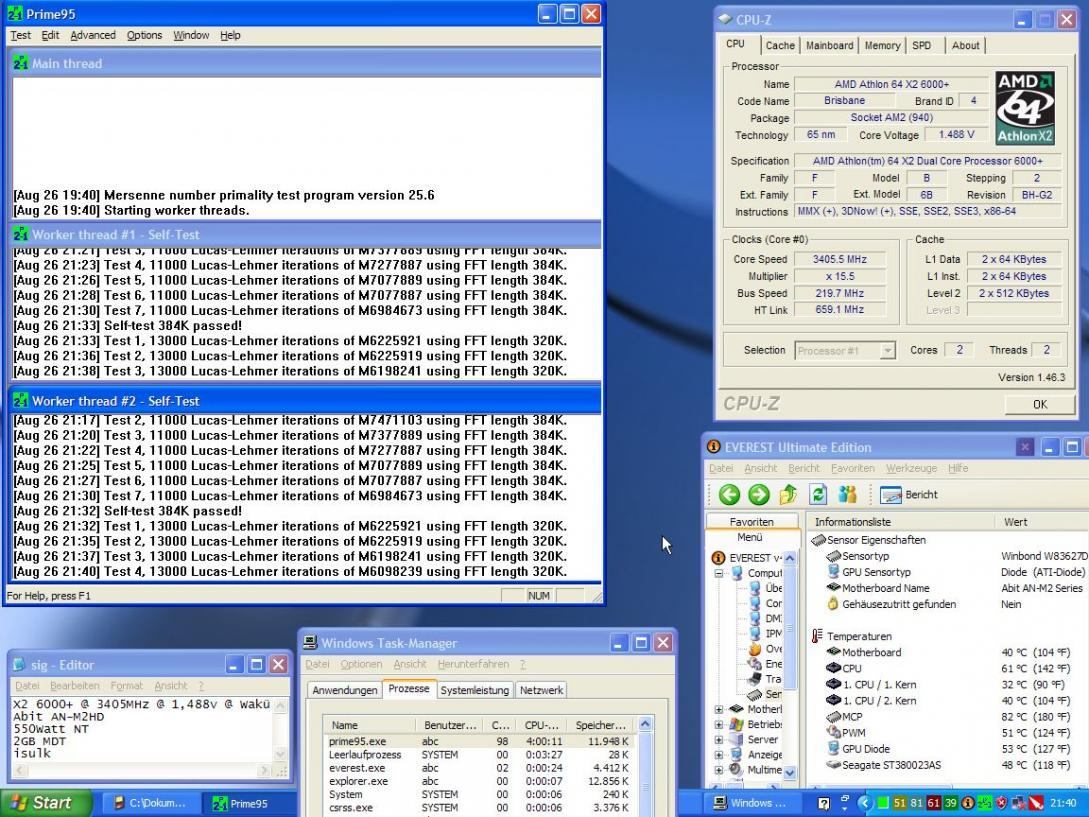Click the sig Editor vertical scrollbar
The image size is (1089, 817).
point(281,731)
